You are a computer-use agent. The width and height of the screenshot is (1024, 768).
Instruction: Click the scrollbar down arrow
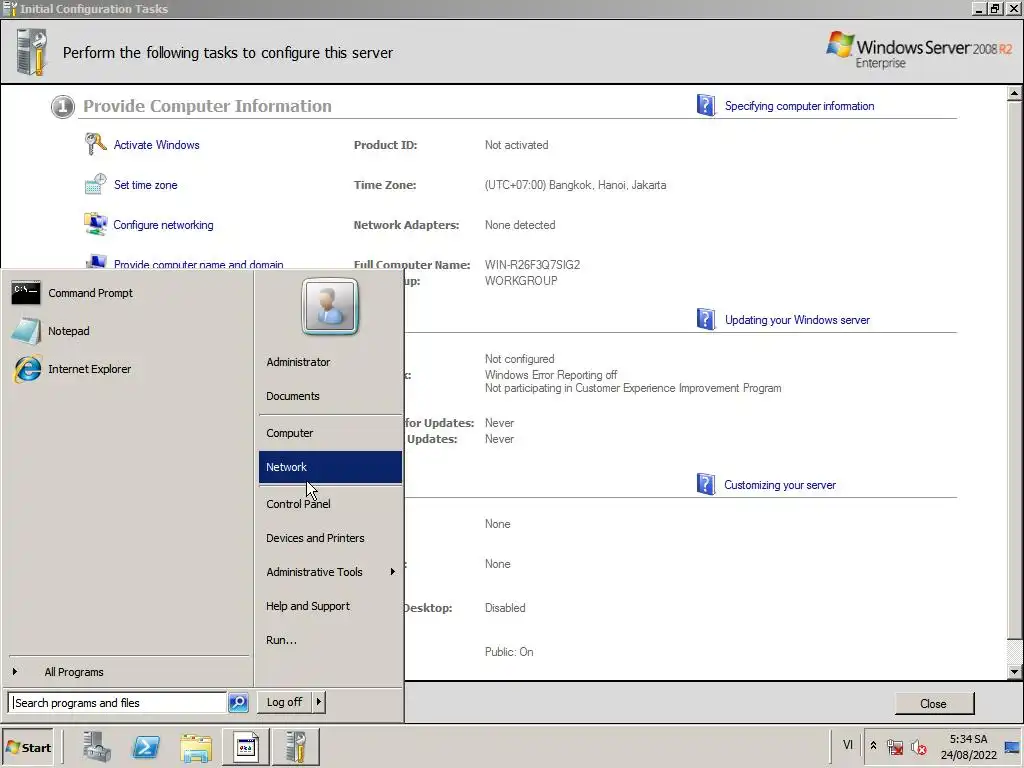pyautogui.click(x=1014, y=671)
